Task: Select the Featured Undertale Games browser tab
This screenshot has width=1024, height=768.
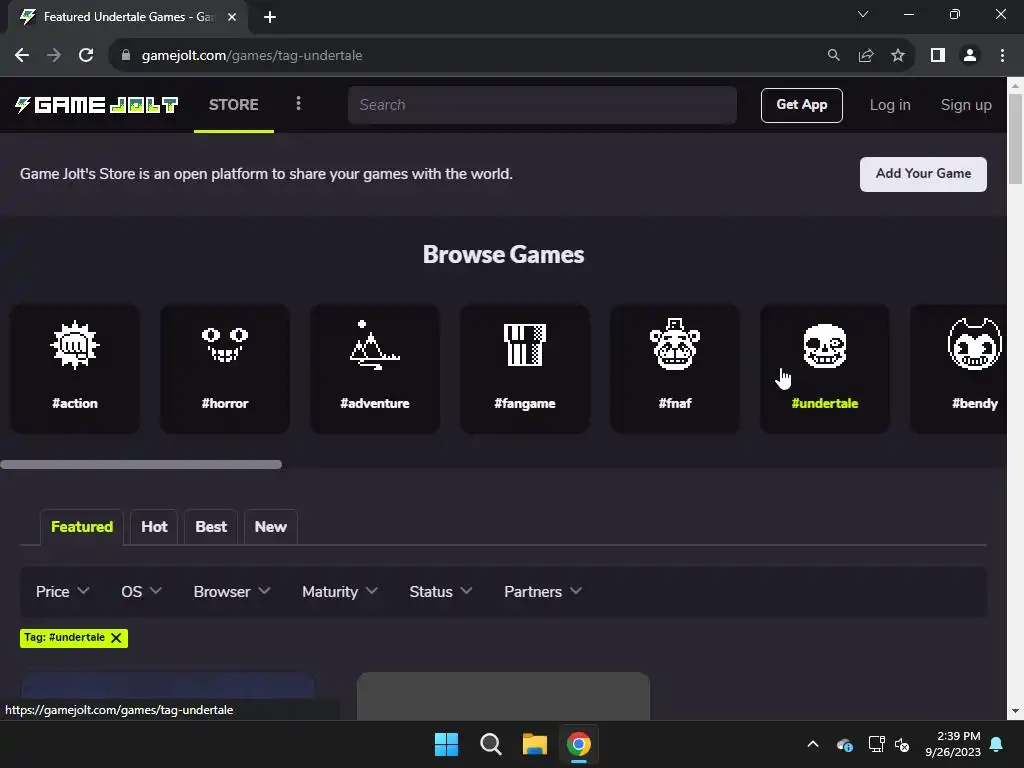Action: [x=127, y=17]
